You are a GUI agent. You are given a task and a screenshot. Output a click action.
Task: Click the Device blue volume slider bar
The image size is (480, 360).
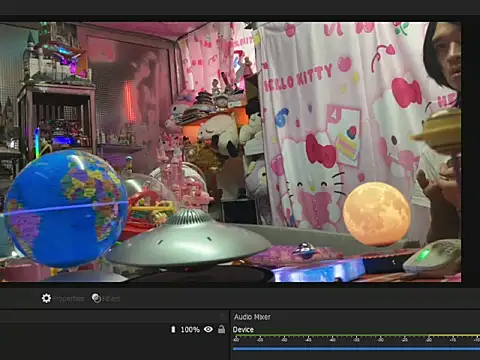(356, 349)
